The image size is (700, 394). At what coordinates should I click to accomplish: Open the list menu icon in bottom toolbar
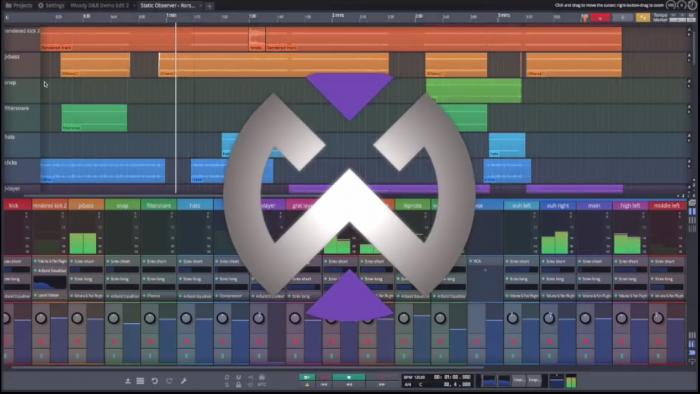pos(140,381)
